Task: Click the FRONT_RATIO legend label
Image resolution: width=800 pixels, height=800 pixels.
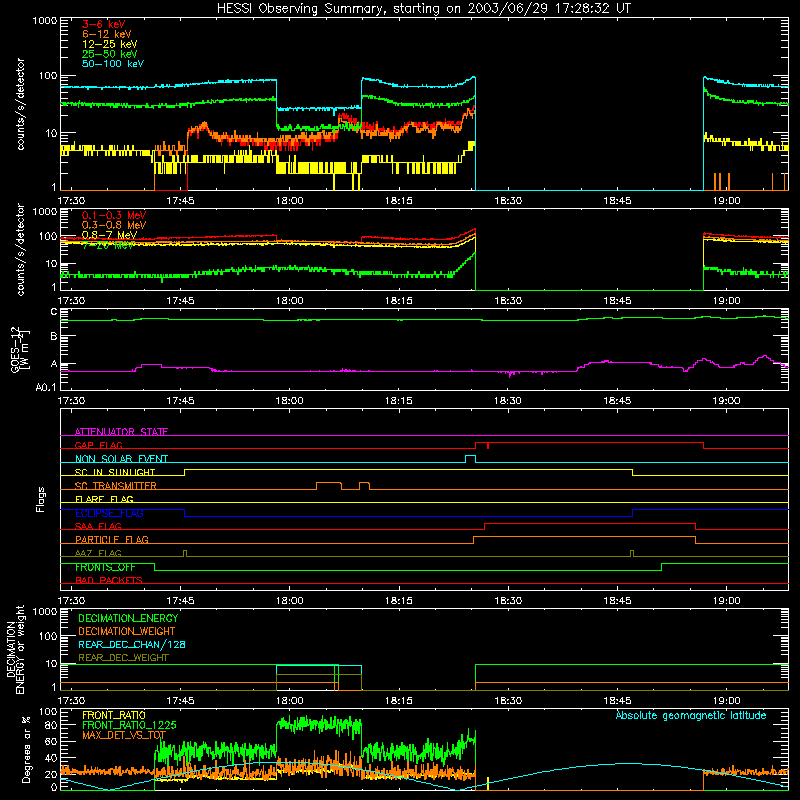Action: click(114, 715)
